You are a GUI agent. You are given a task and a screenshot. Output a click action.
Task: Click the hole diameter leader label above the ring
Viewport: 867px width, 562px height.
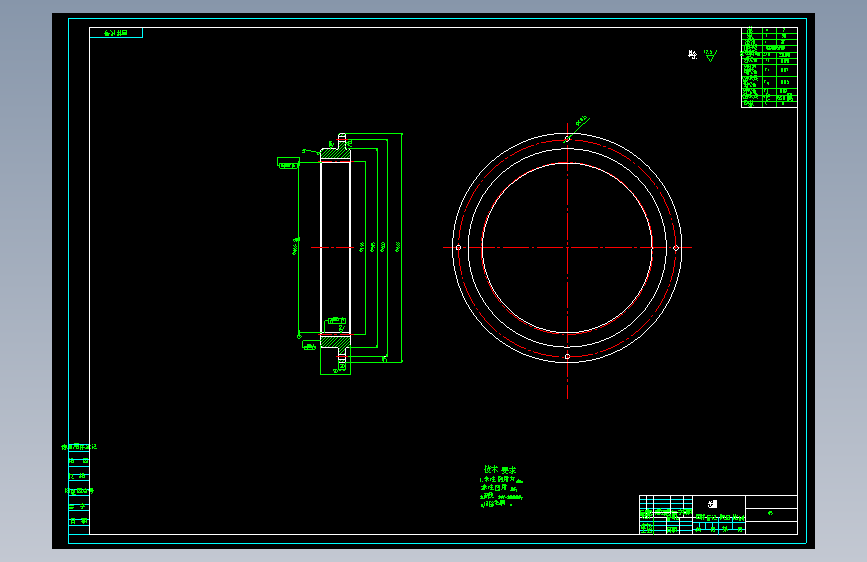click(x=581, y=121)
